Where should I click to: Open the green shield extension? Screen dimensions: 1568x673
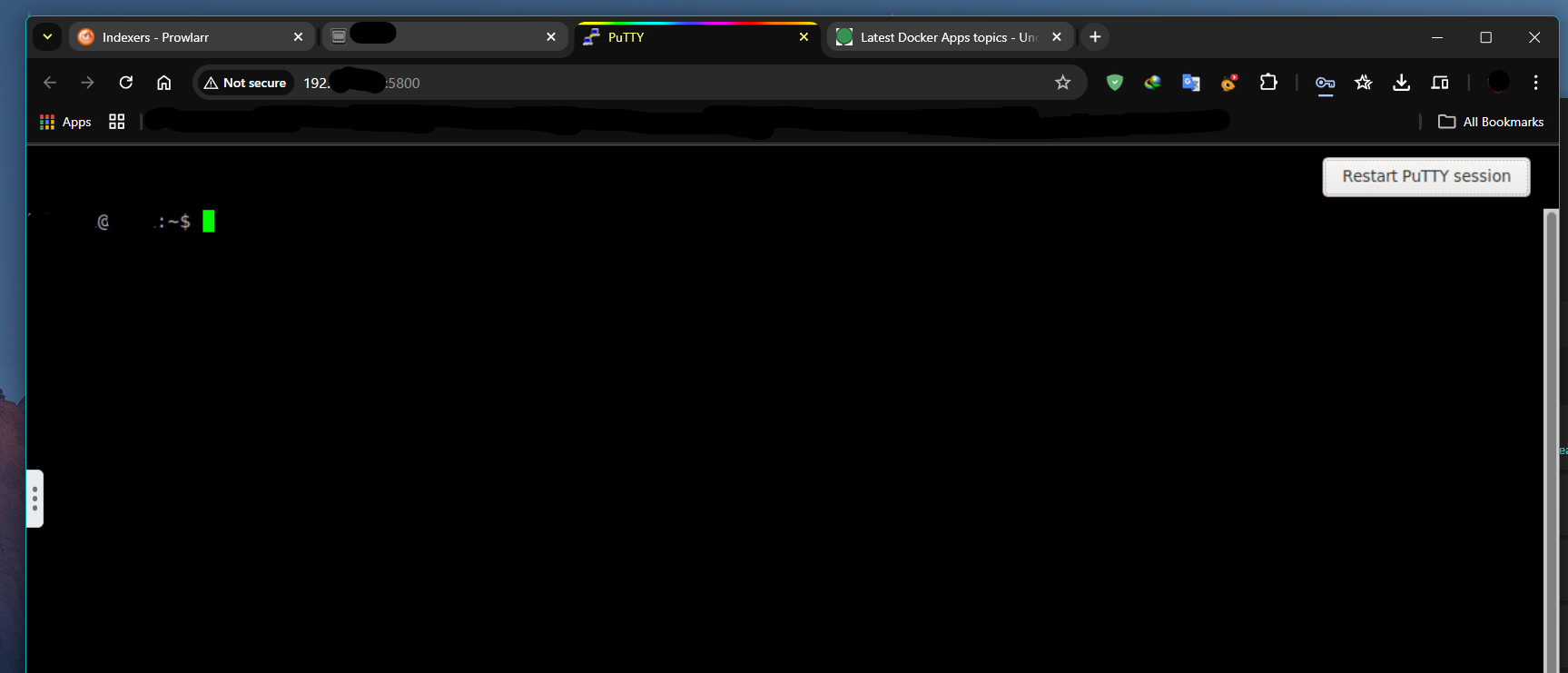click(x=1115, y=83)
